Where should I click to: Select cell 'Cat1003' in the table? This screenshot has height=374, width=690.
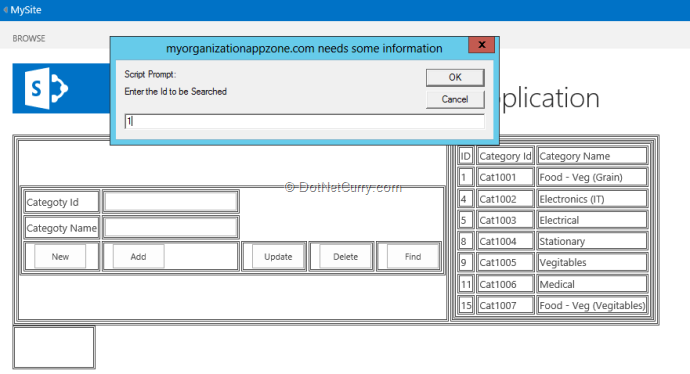click(x=505, y=220)
